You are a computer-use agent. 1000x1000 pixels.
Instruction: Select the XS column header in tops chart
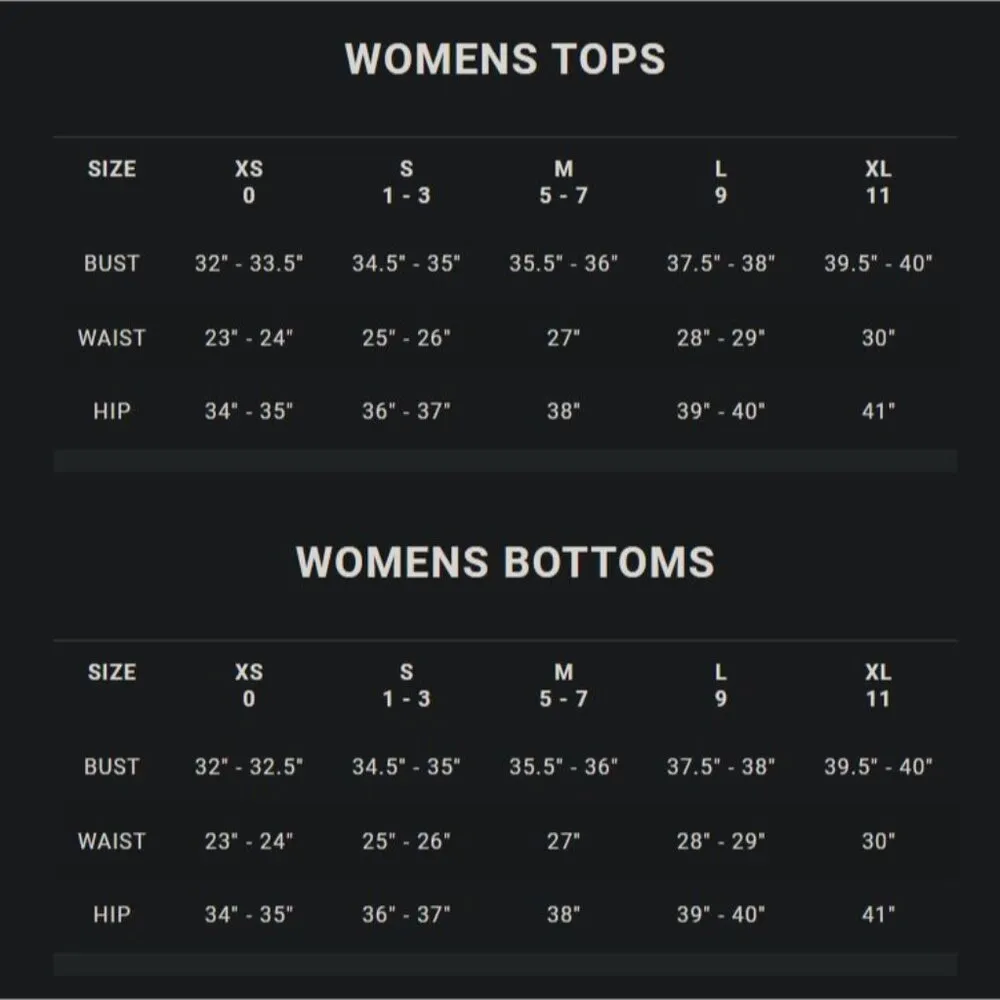[x=249, y=182]
